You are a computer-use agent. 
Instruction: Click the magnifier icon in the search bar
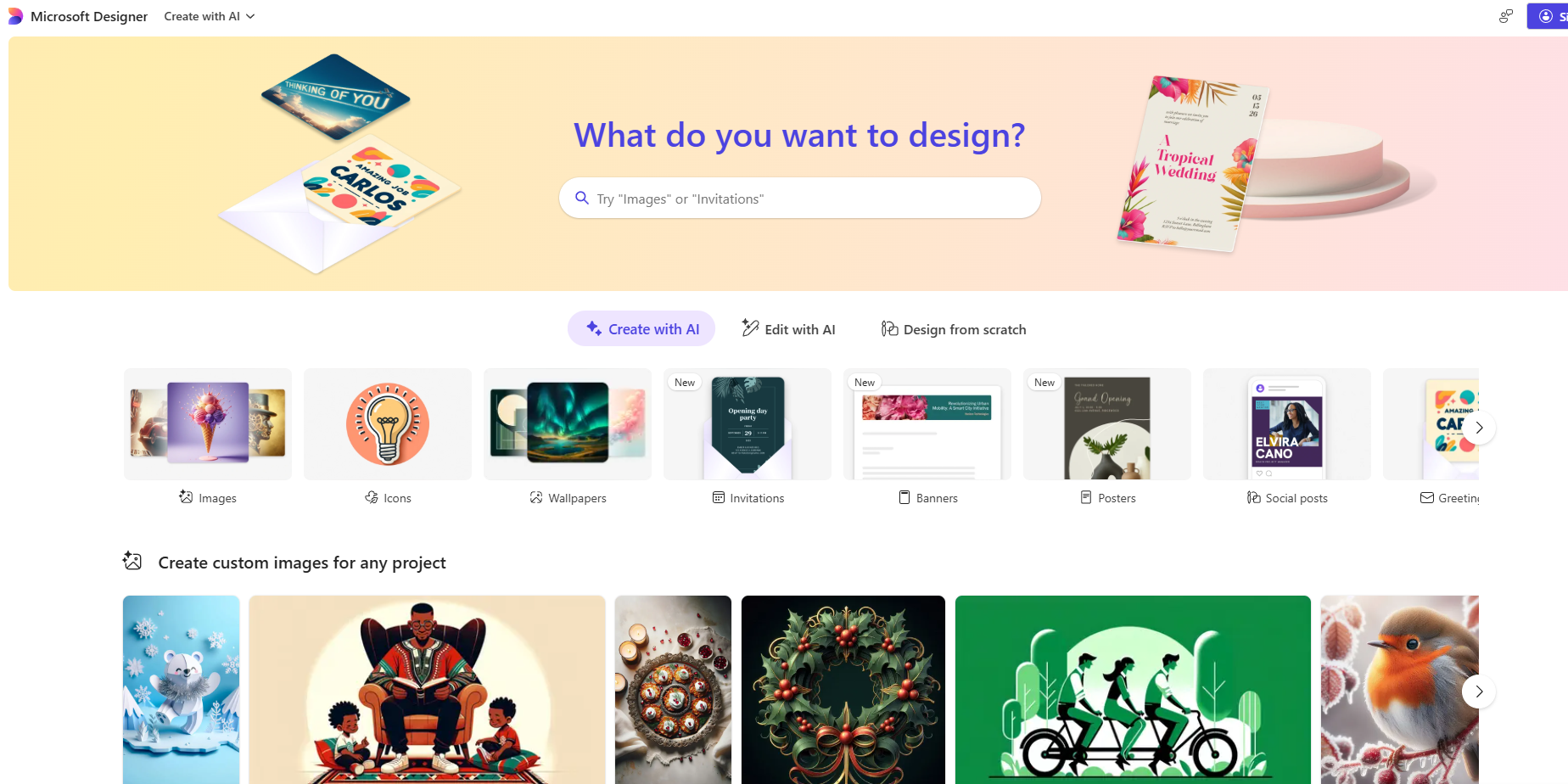pos(582,198)
